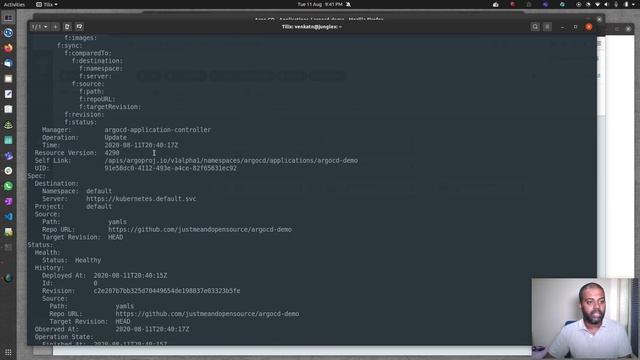The image size is (640, 360).
Task: Click the Manager value argocd-application-controller
Action: (158, 130)
